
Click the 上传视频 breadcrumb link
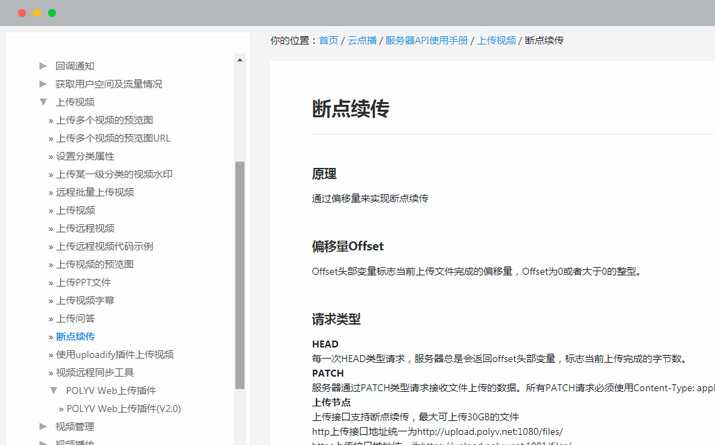click(x=496, y=41)
